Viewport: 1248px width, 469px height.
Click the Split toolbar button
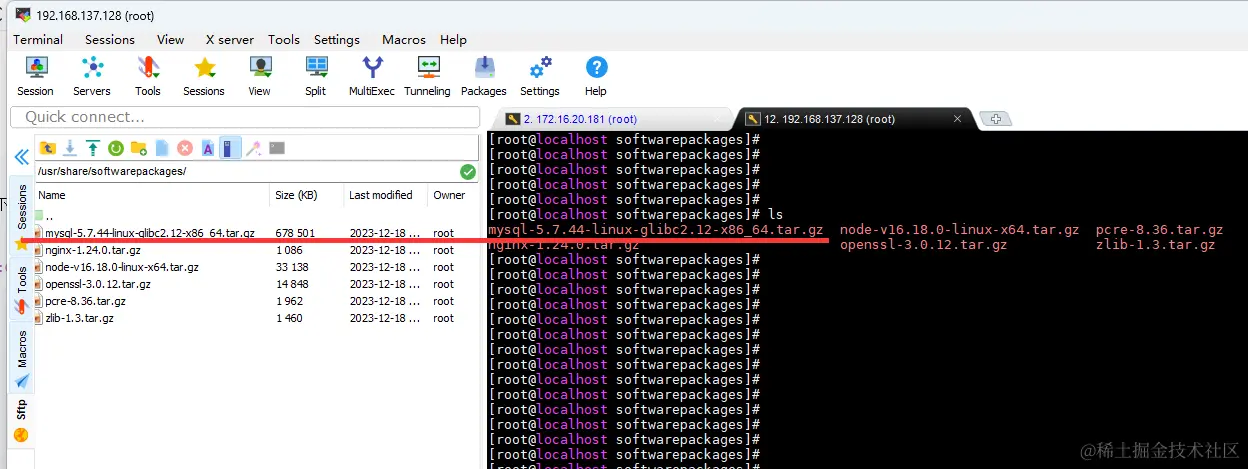coord(316,76)
